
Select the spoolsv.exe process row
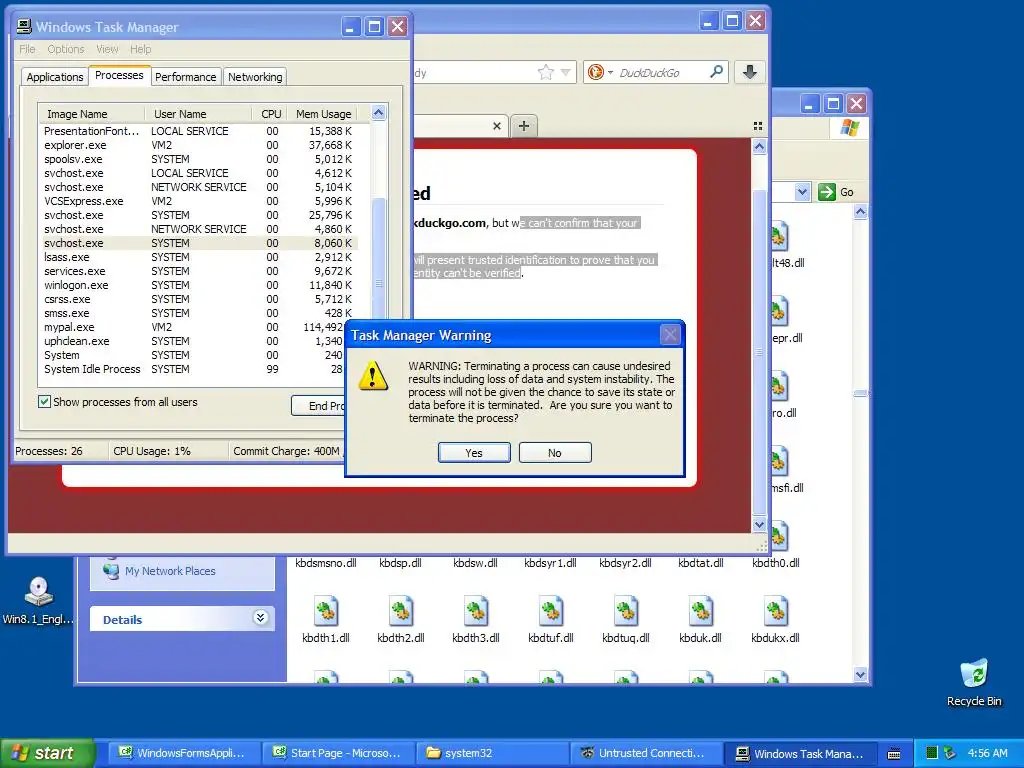pyautogui.click(x=198, y=159)
